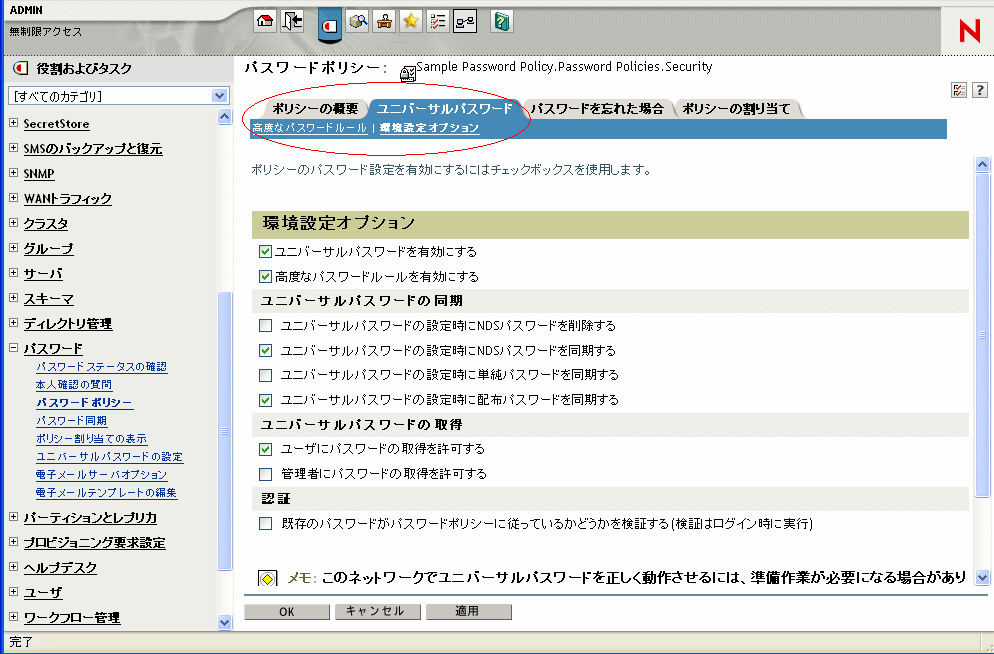Click the Favorites star icon
This screenshot has height=654, width=994.
[411, 21]
